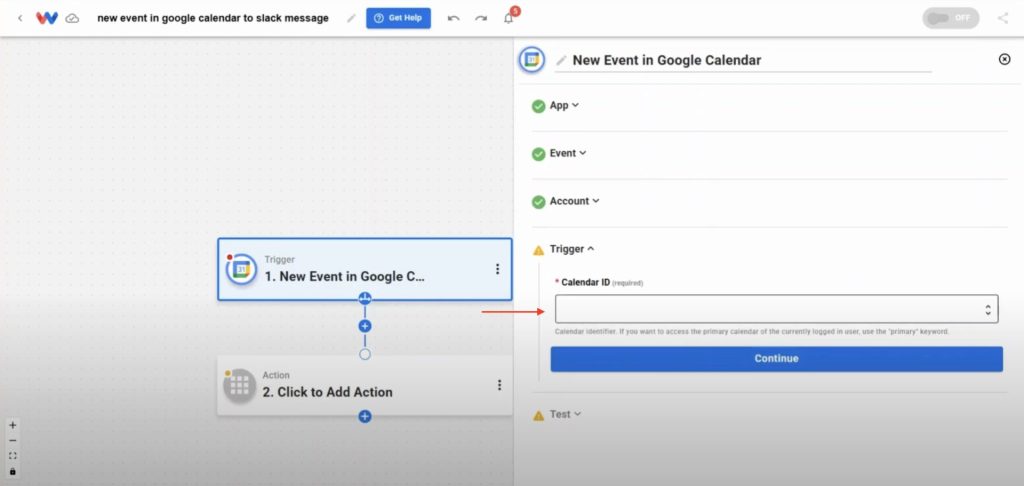The image size is (1024, 486).
Task: Open the app logo home icon
Action: pyautogui.click(x=47, y=18)
